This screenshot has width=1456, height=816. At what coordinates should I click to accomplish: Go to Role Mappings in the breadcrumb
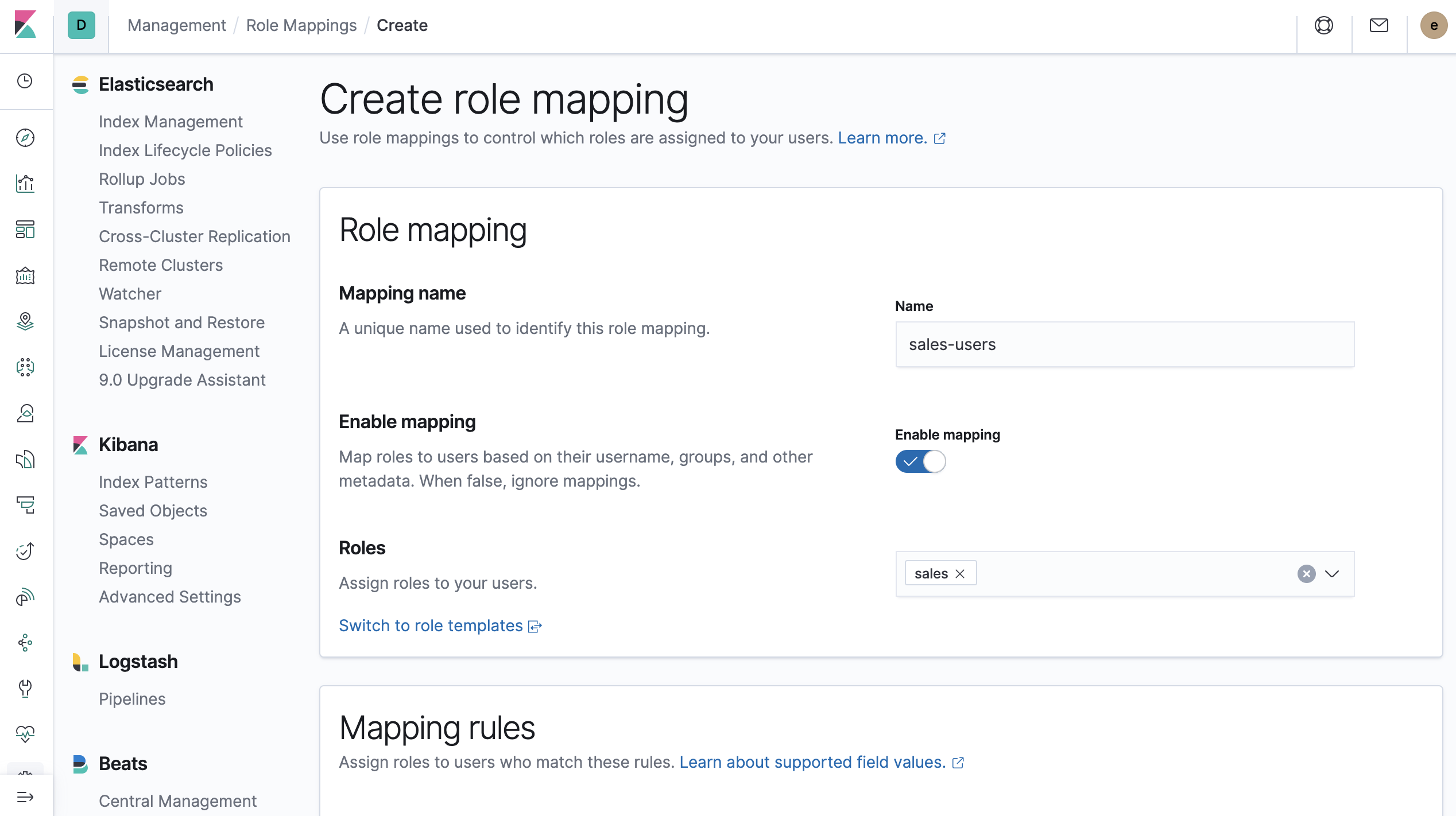click(x=301, y=25)
